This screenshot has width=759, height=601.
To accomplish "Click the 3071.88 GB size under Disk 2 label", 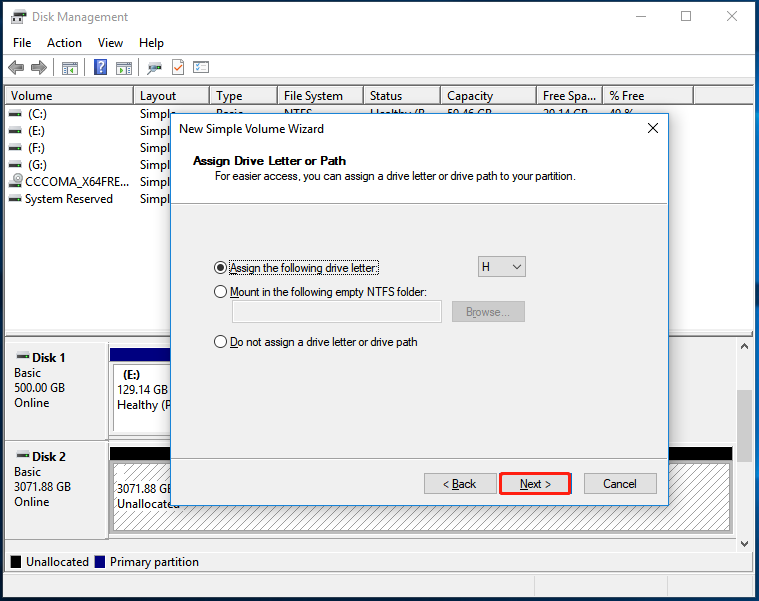I will click(43, 486).
